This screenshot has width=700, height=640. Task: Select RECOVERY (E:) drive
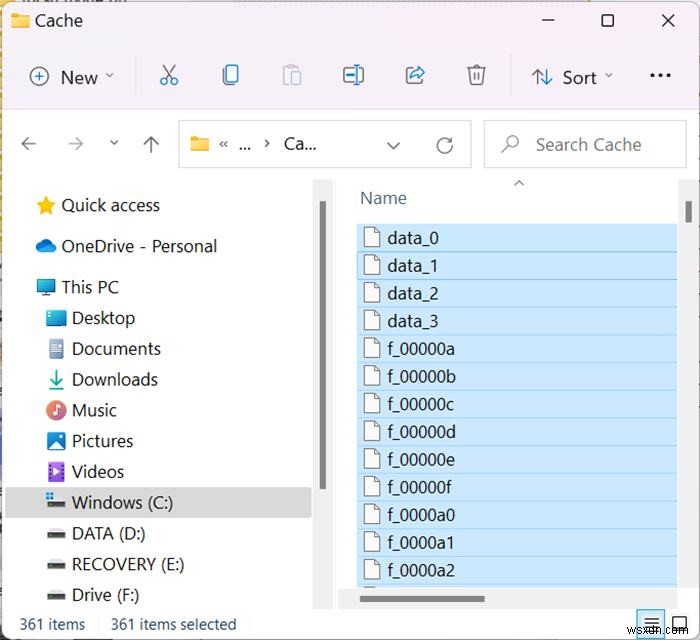(128, 564)
